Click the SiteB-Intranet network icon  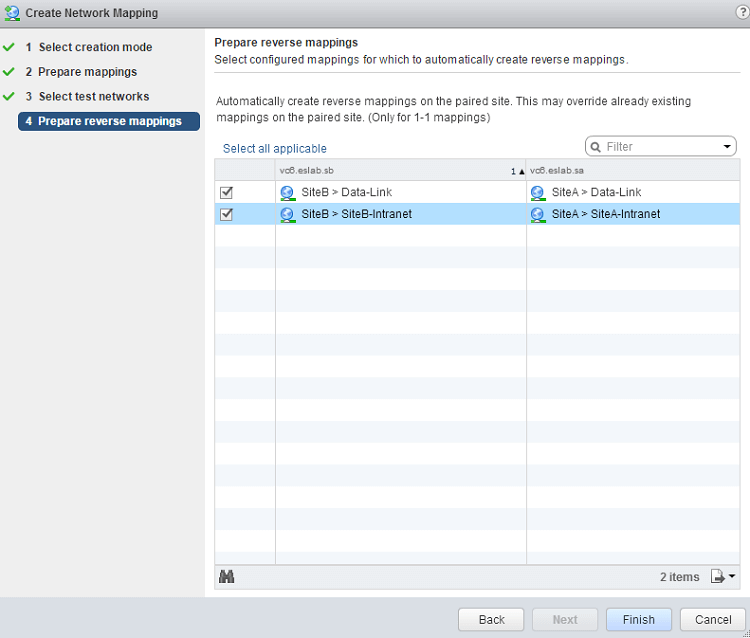click(288, 214)
